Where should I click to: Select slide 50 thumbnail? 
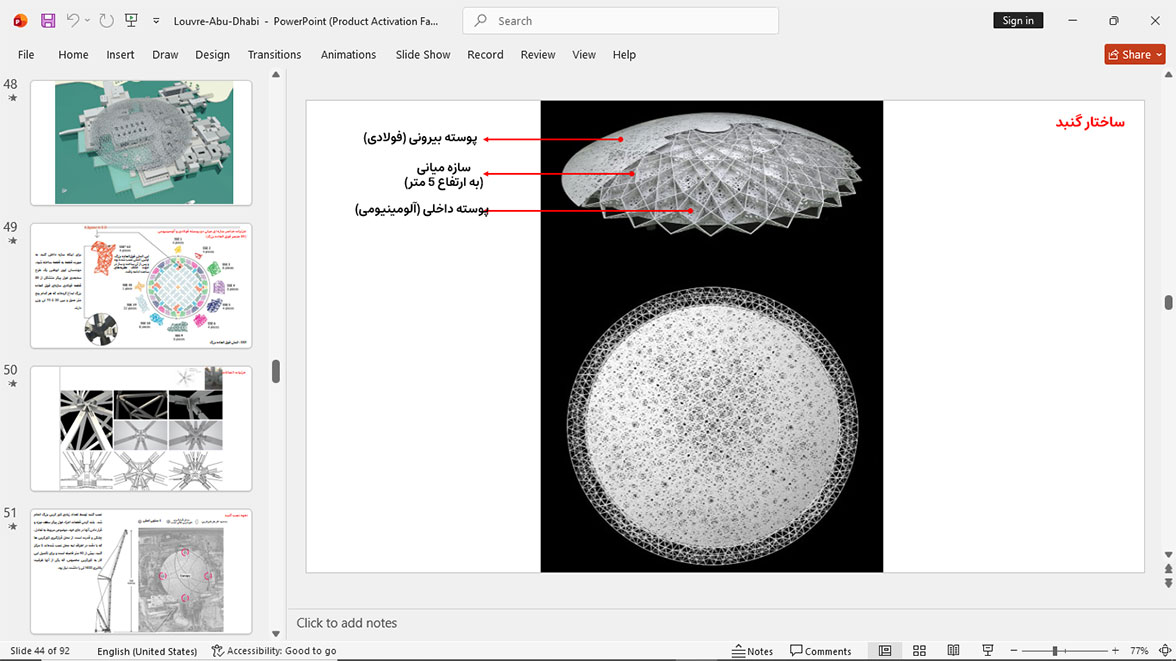pos(141,428)
